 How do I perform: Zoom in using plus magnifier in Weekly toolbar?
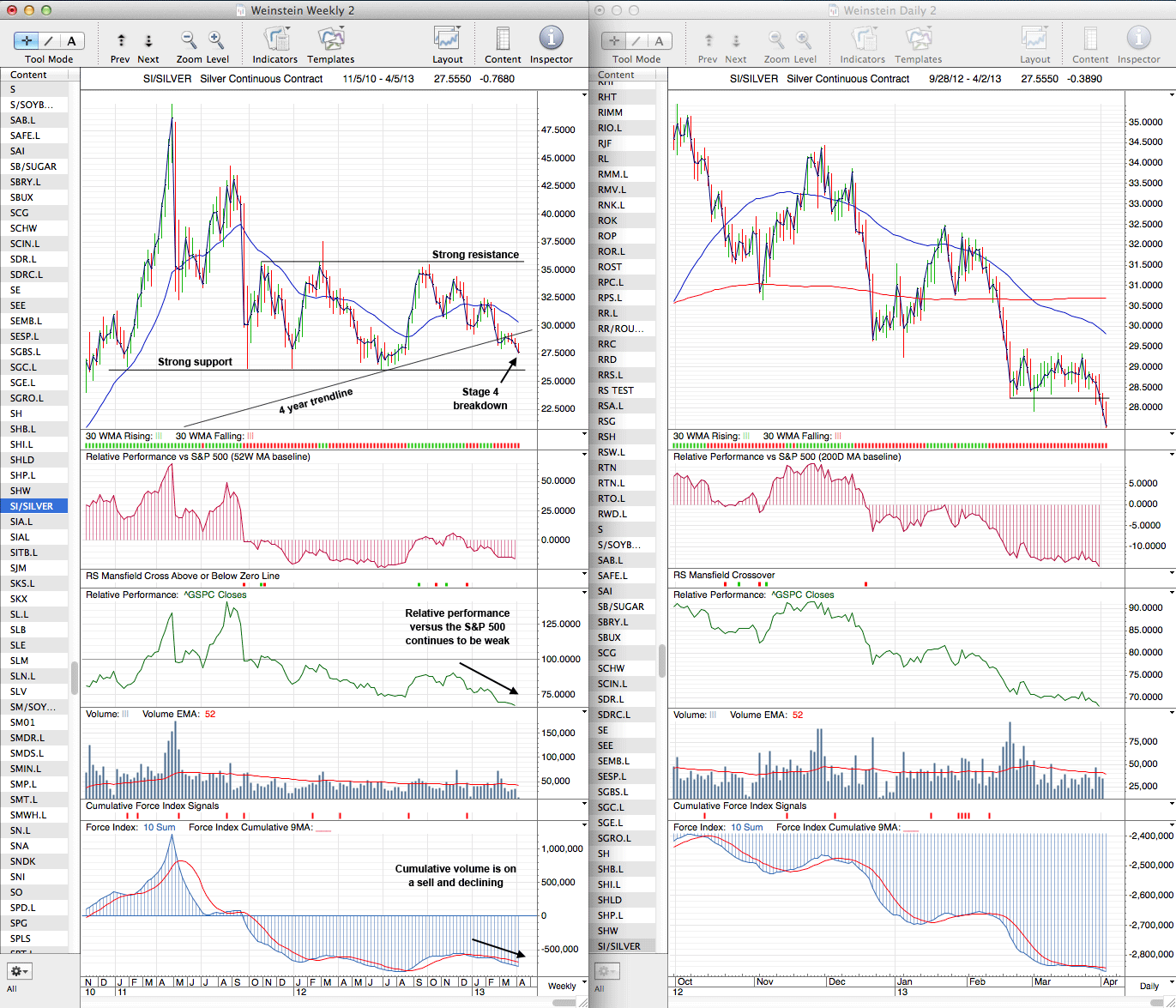pyautogui.click(x=216, y=40)
